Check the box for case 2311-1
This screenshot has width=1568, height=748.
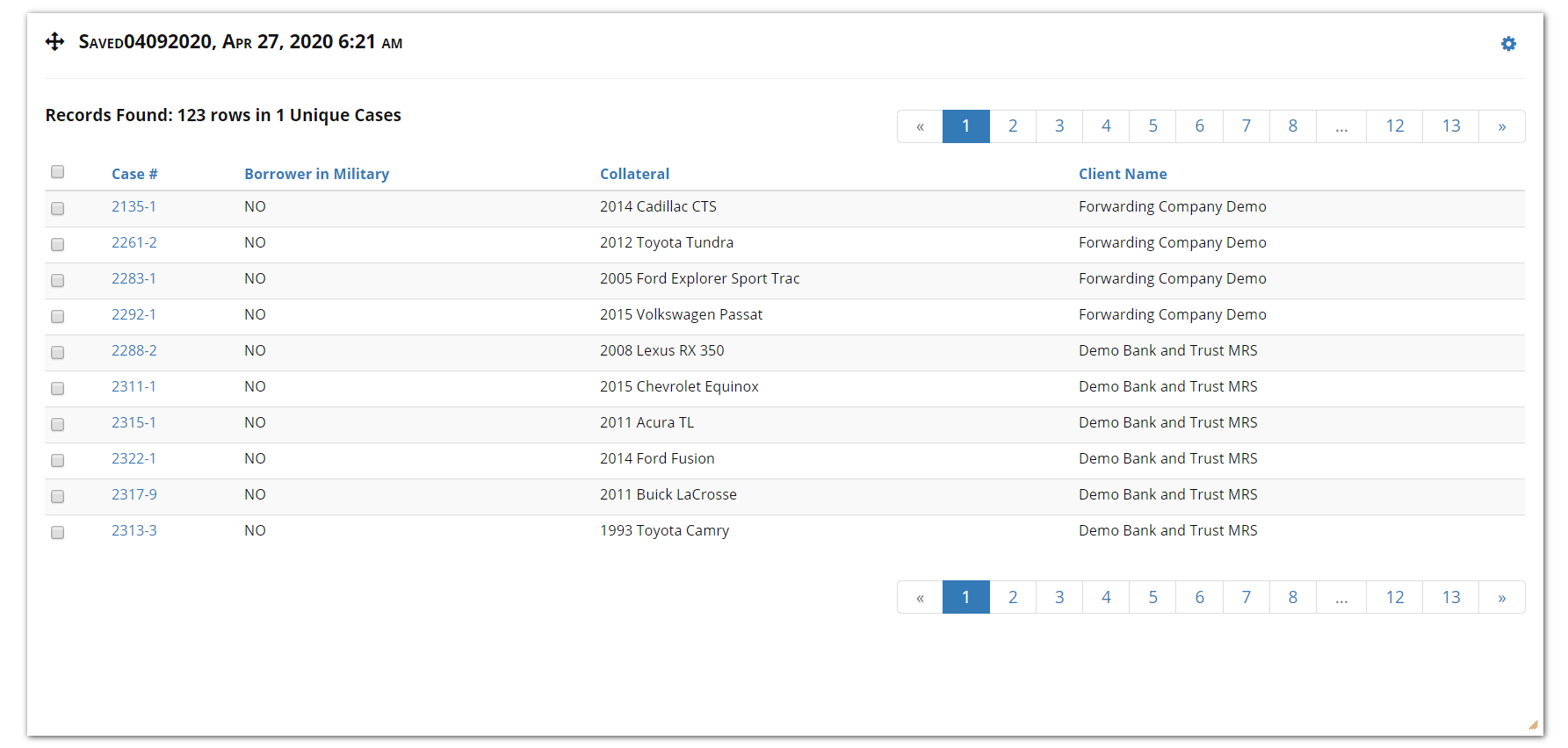click(x=58, y=388)
